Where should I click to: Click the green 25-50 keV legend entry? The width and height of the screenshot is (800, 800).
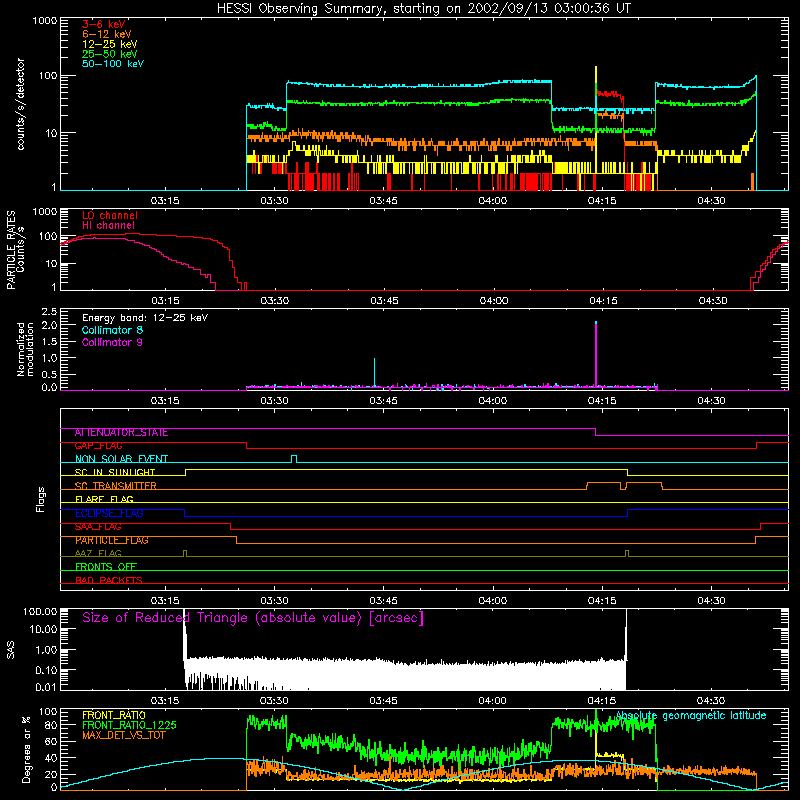pos(109,54)
